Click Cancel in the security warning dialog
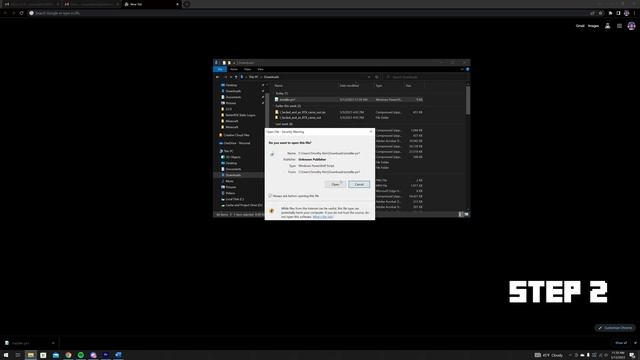 pos(359,184)
